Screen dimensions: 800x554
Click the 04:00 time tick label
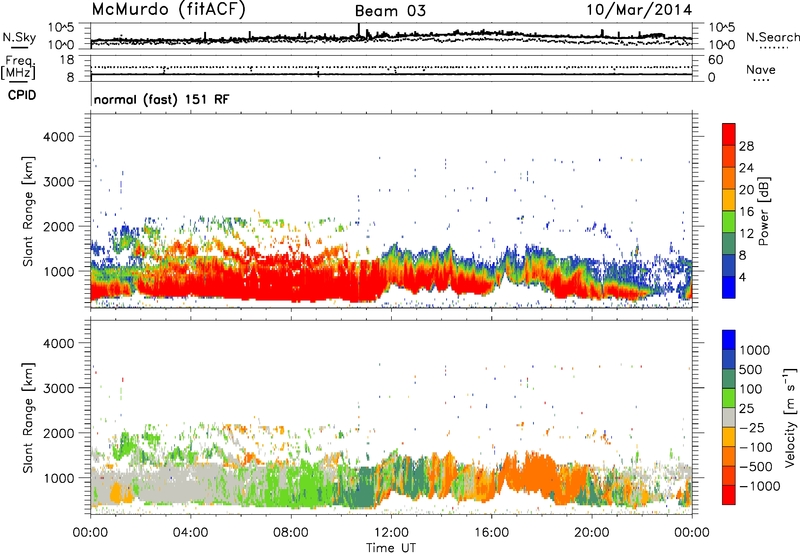coord(190,533)
